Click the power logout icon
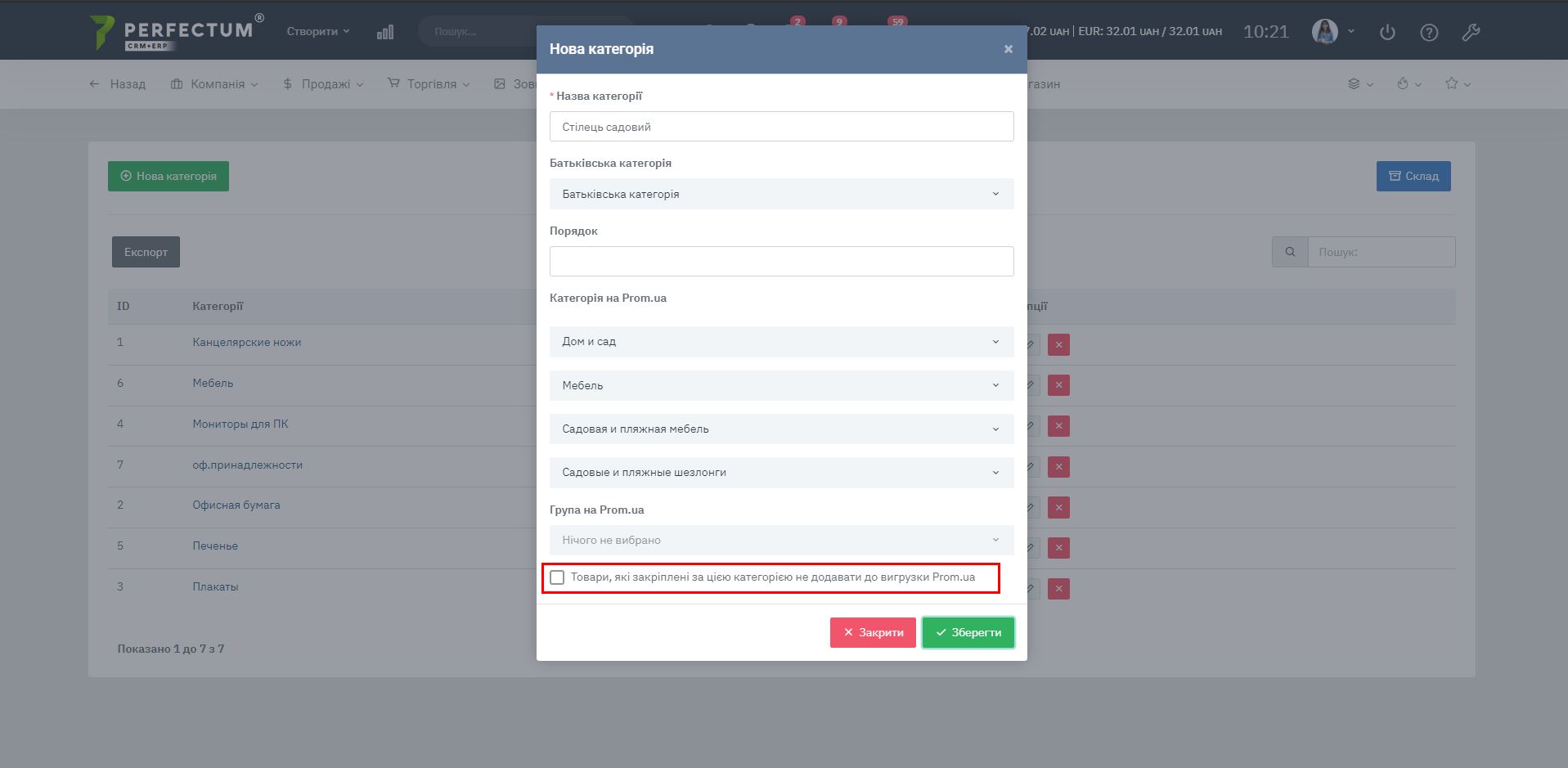 [x=1386, y=32]
